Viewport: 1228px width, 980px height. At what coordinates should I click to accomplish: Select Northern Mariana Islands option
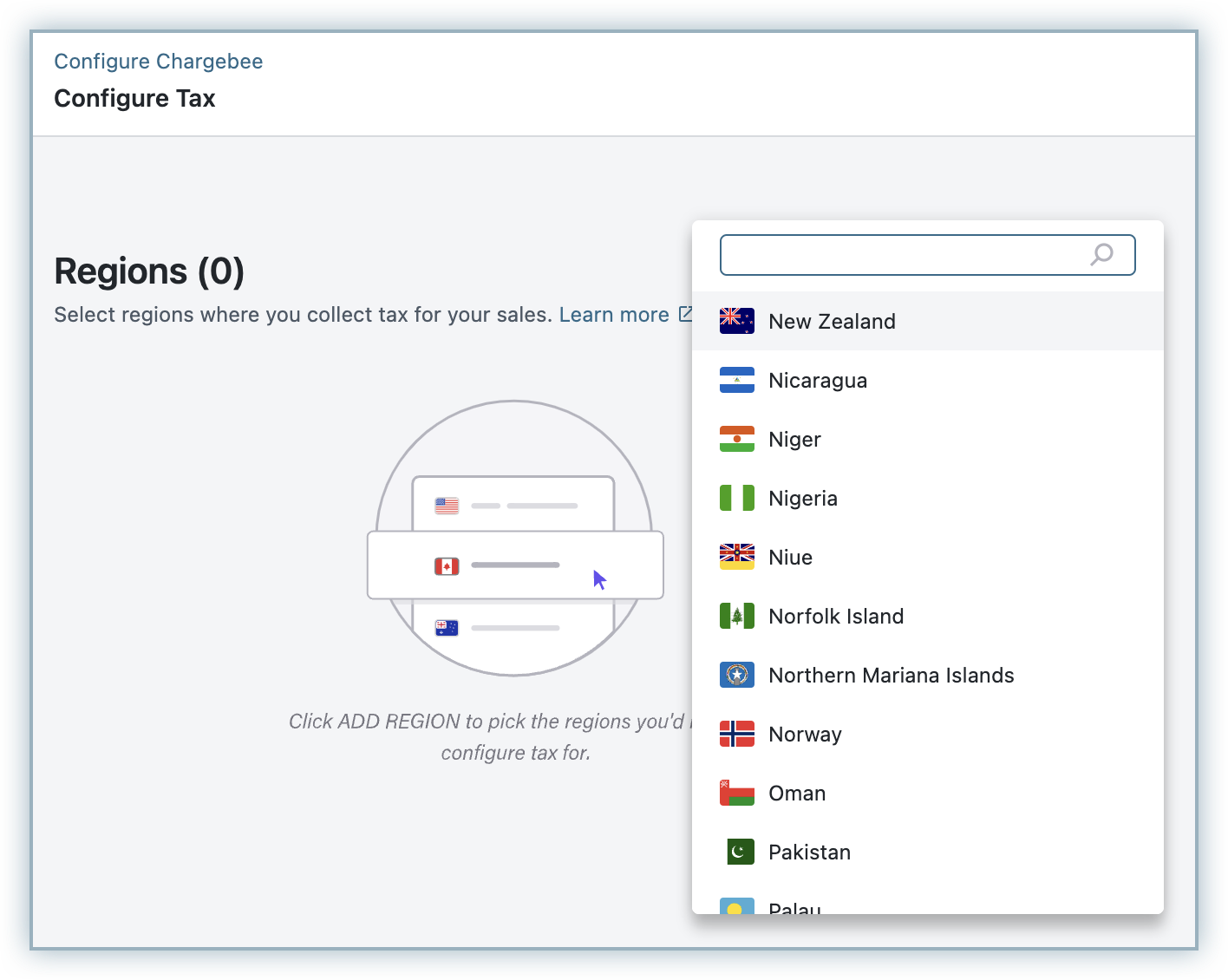(x=891, y=676)
